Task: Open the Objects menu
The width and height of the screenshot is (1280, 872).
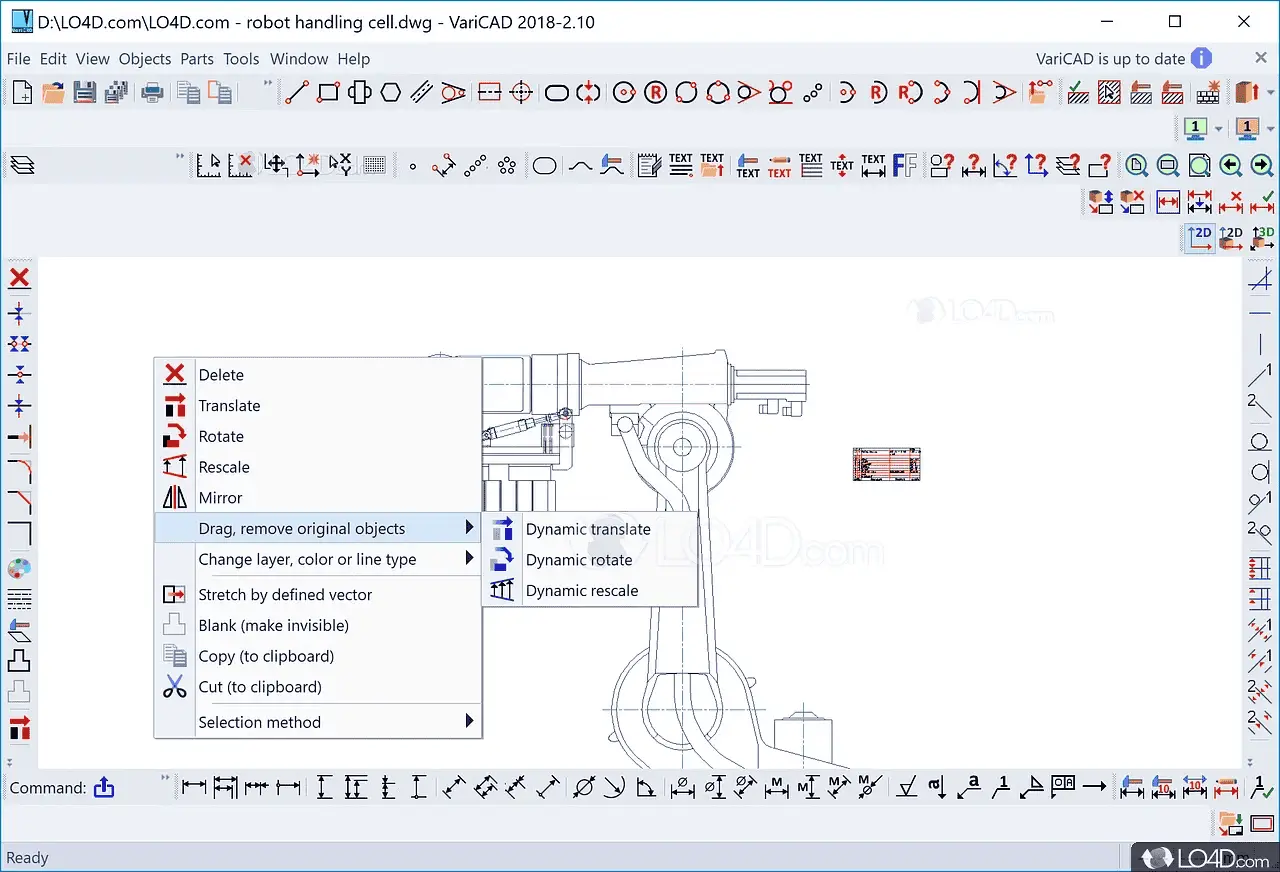Action: [x=145, y=59]
